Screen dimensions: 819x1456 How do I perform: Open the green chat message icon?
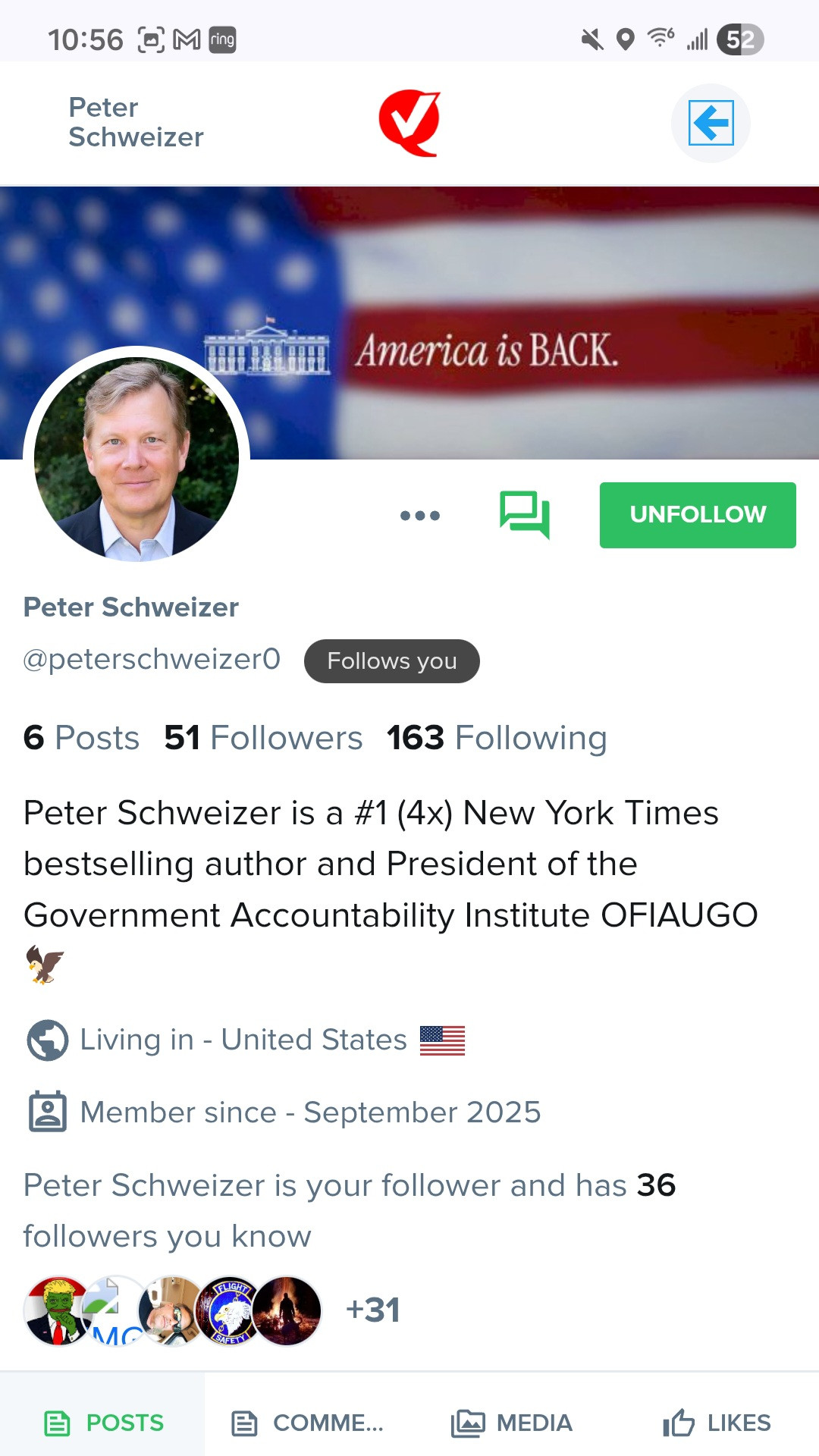(524, 515)
